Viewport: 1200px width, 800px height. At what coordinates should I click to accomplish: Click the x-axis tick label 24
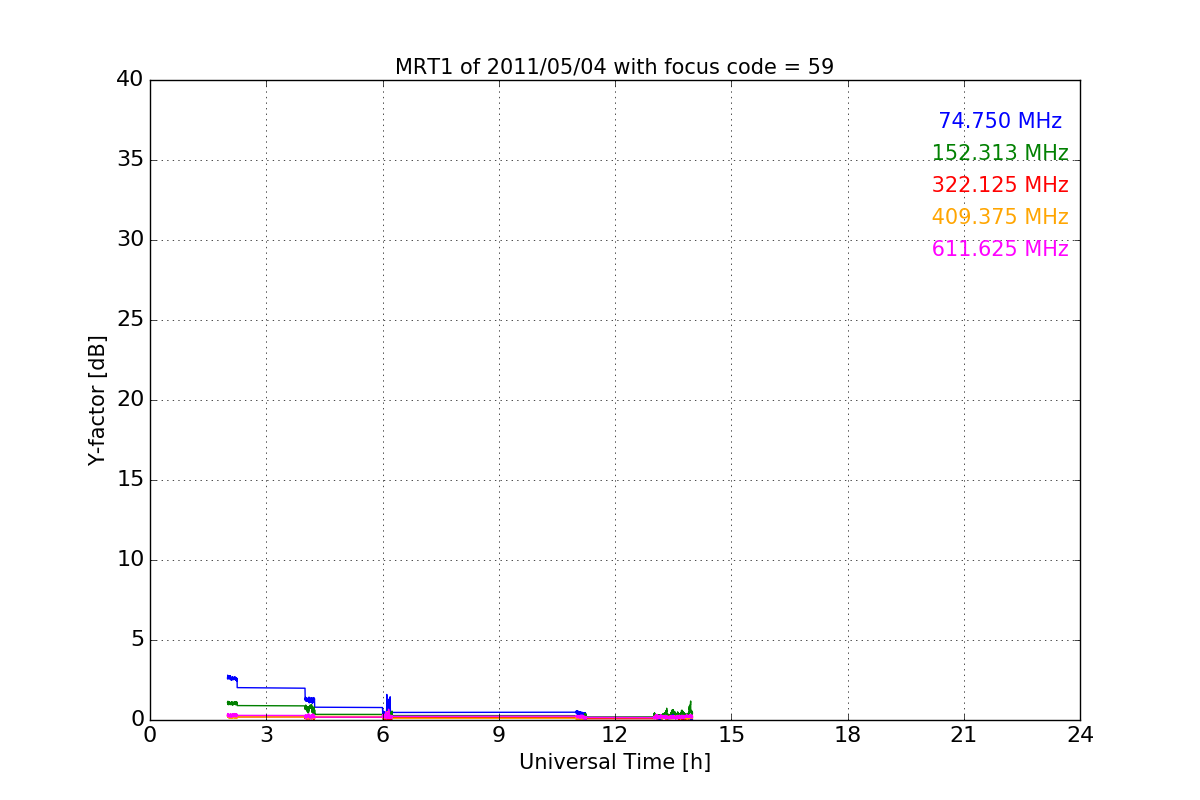(x=1080, y=735)
